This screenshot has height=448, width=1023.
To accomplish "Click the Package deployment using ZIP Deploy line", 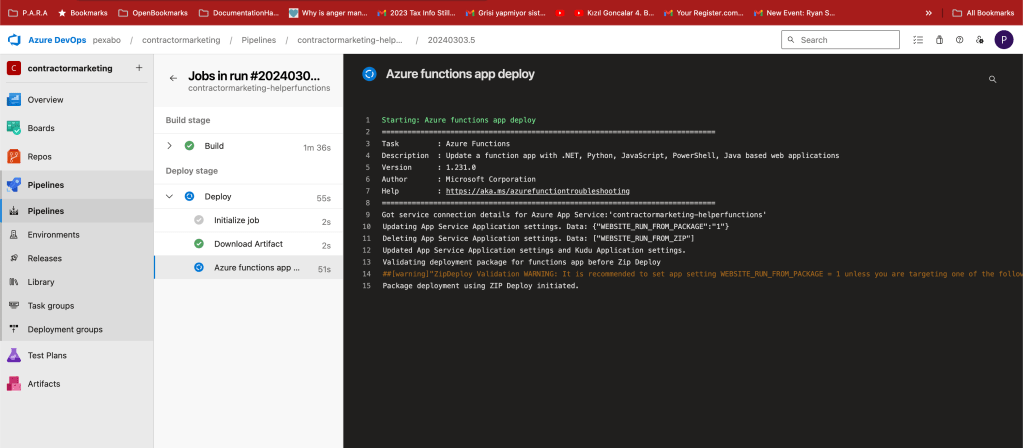I will (x=480, y=286).
